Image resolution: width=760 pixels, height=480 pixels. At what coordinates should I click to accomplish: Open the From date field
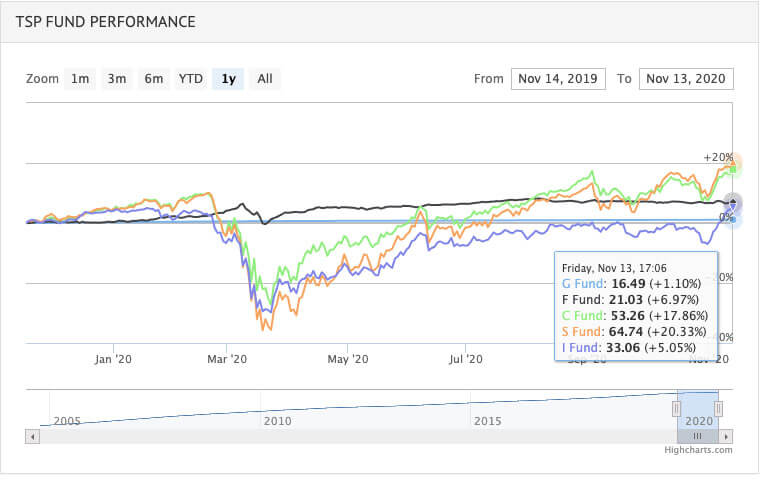click(x=557, y=79)
